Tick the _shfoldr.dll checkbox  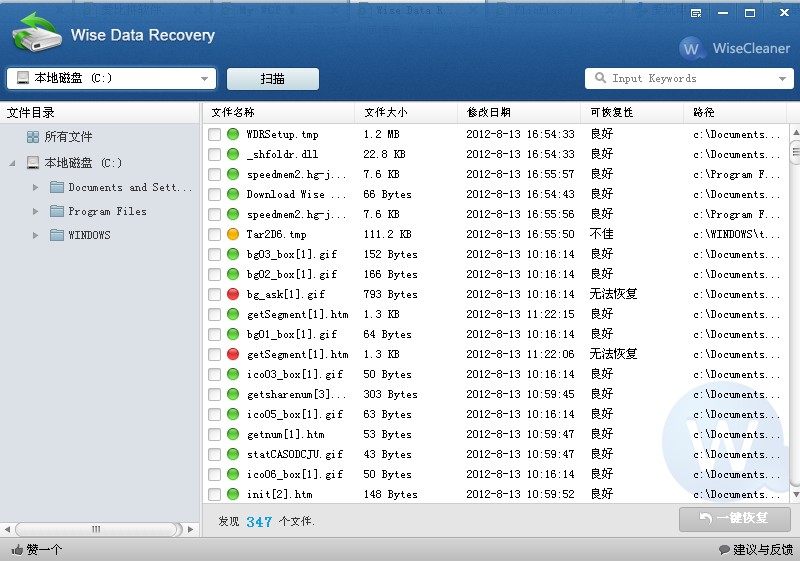tap(214, 154)
